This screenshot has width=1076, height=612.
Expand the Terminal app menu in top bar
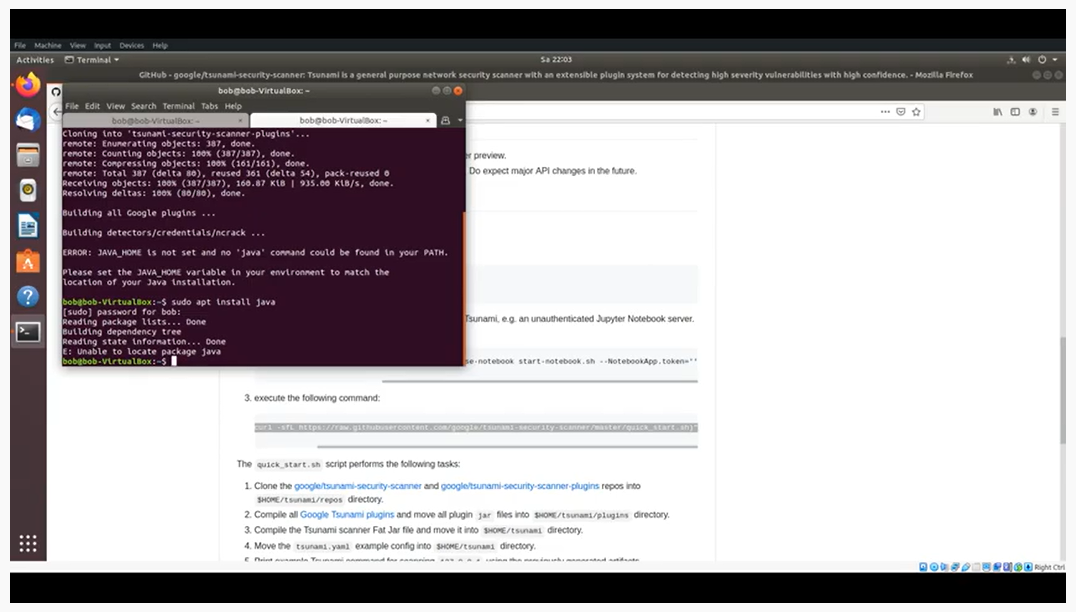pyautogui.click(x=97, y=60)
